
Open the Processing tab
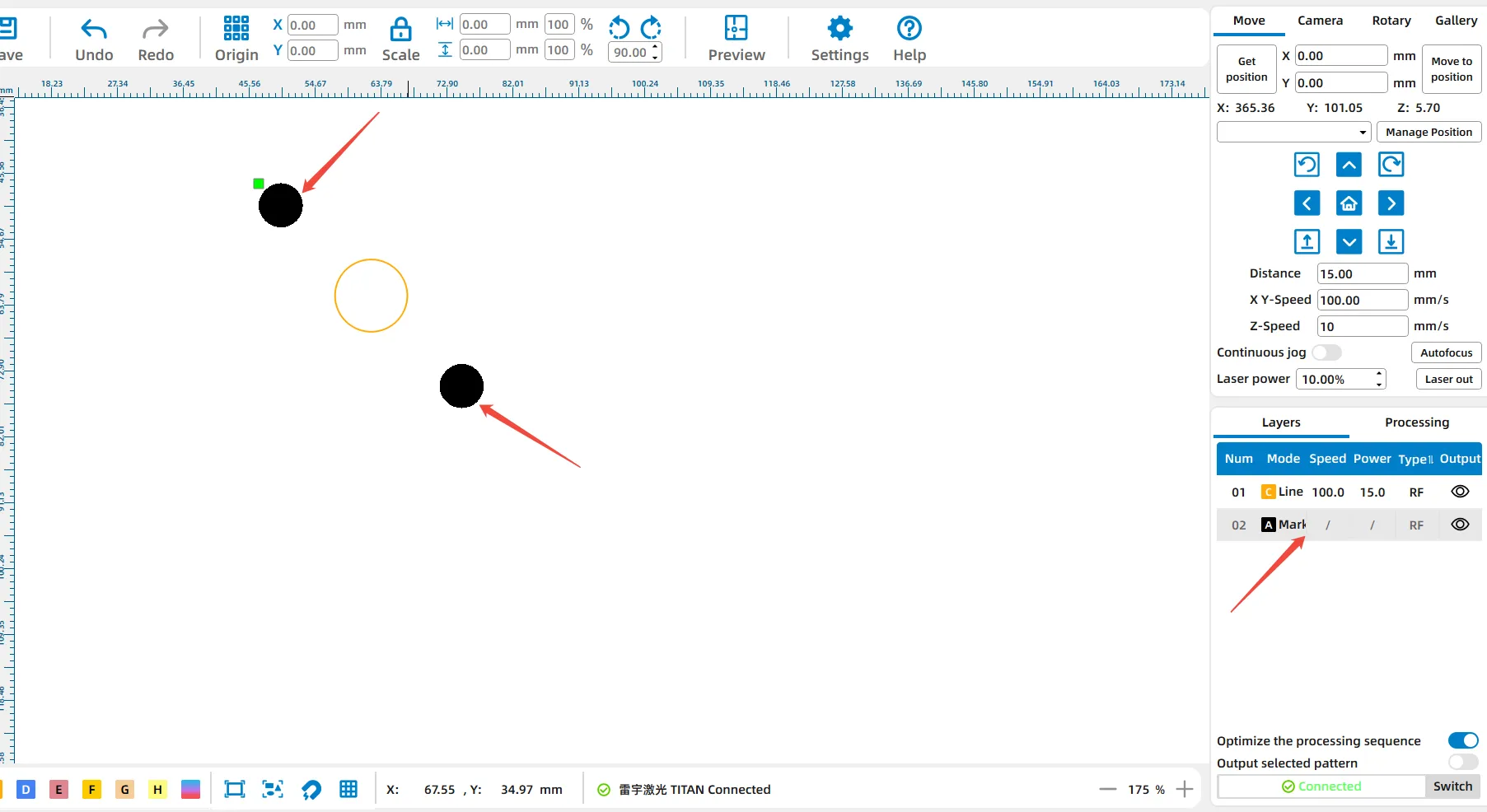1416,422
